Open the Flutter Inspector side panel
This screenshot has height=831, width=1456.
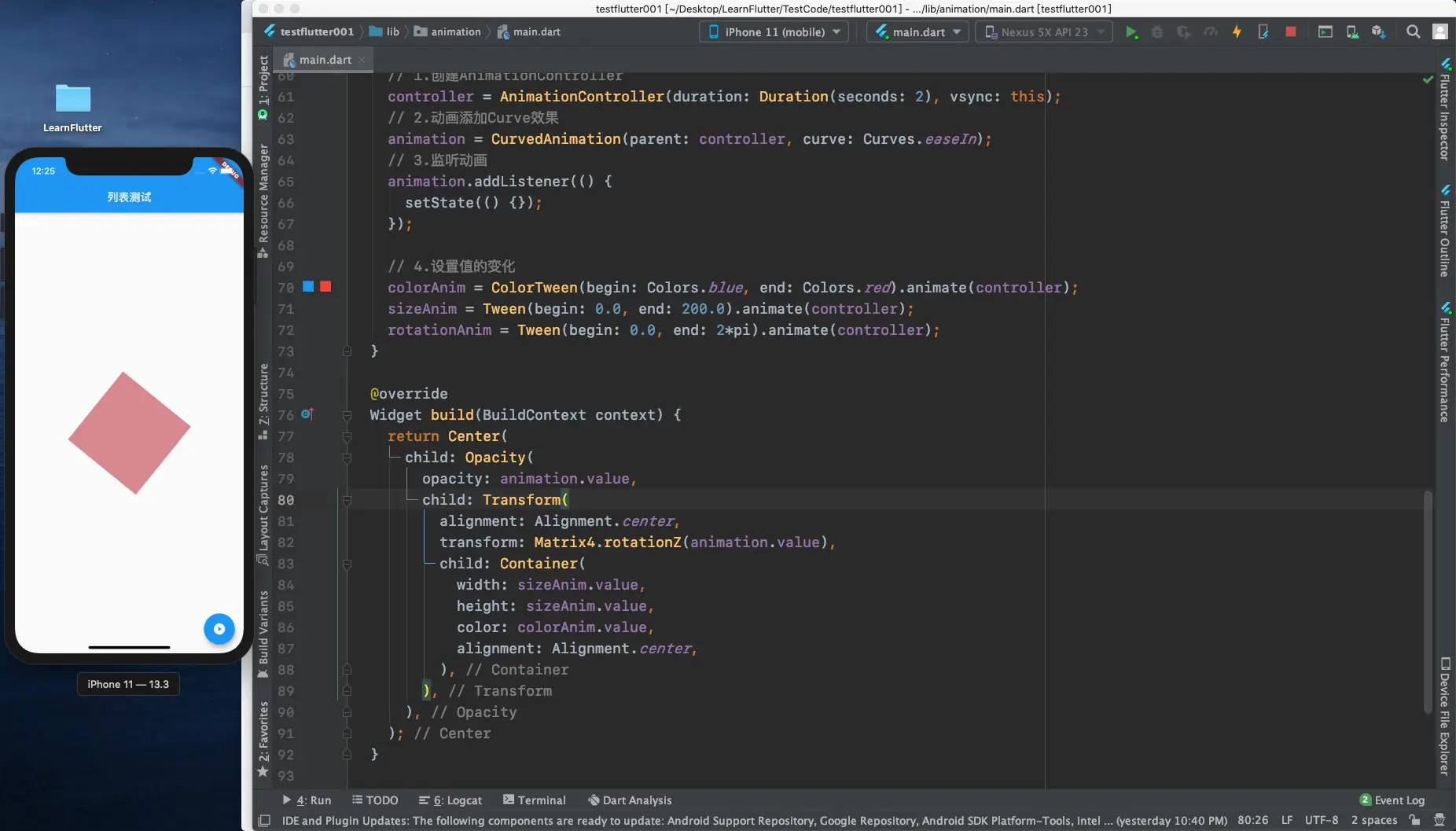click(x=1445, y=110)
